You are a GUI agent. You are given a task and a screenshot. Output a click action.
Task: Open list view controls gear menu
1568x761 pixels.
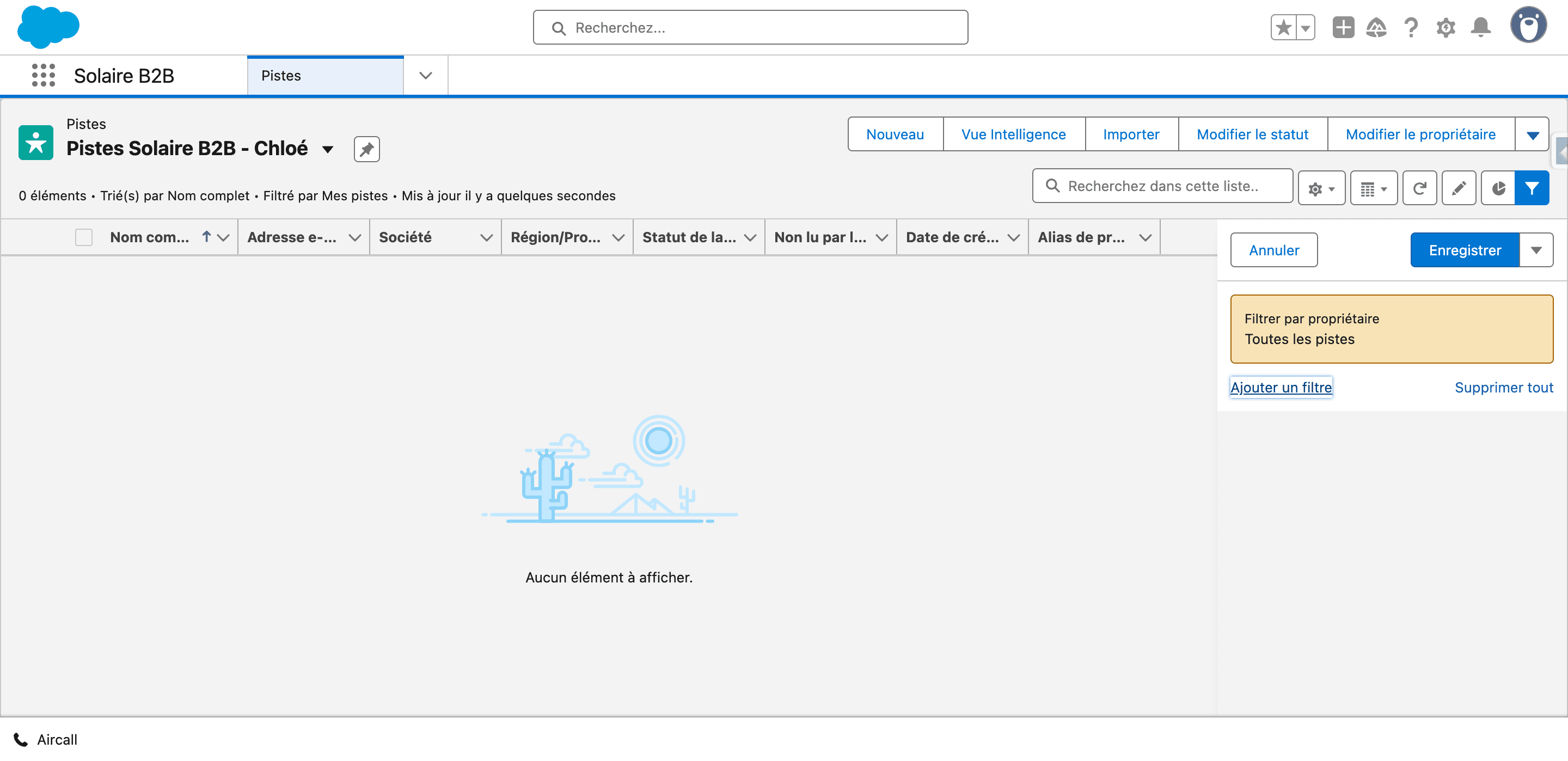click(1321, 188)
